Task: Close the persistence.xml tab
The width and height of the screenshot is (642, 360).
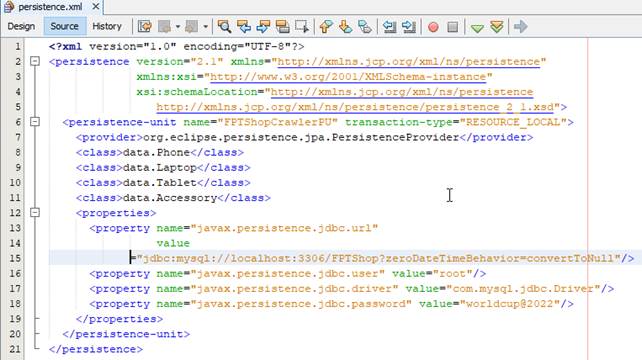Action: click(95, 7)
